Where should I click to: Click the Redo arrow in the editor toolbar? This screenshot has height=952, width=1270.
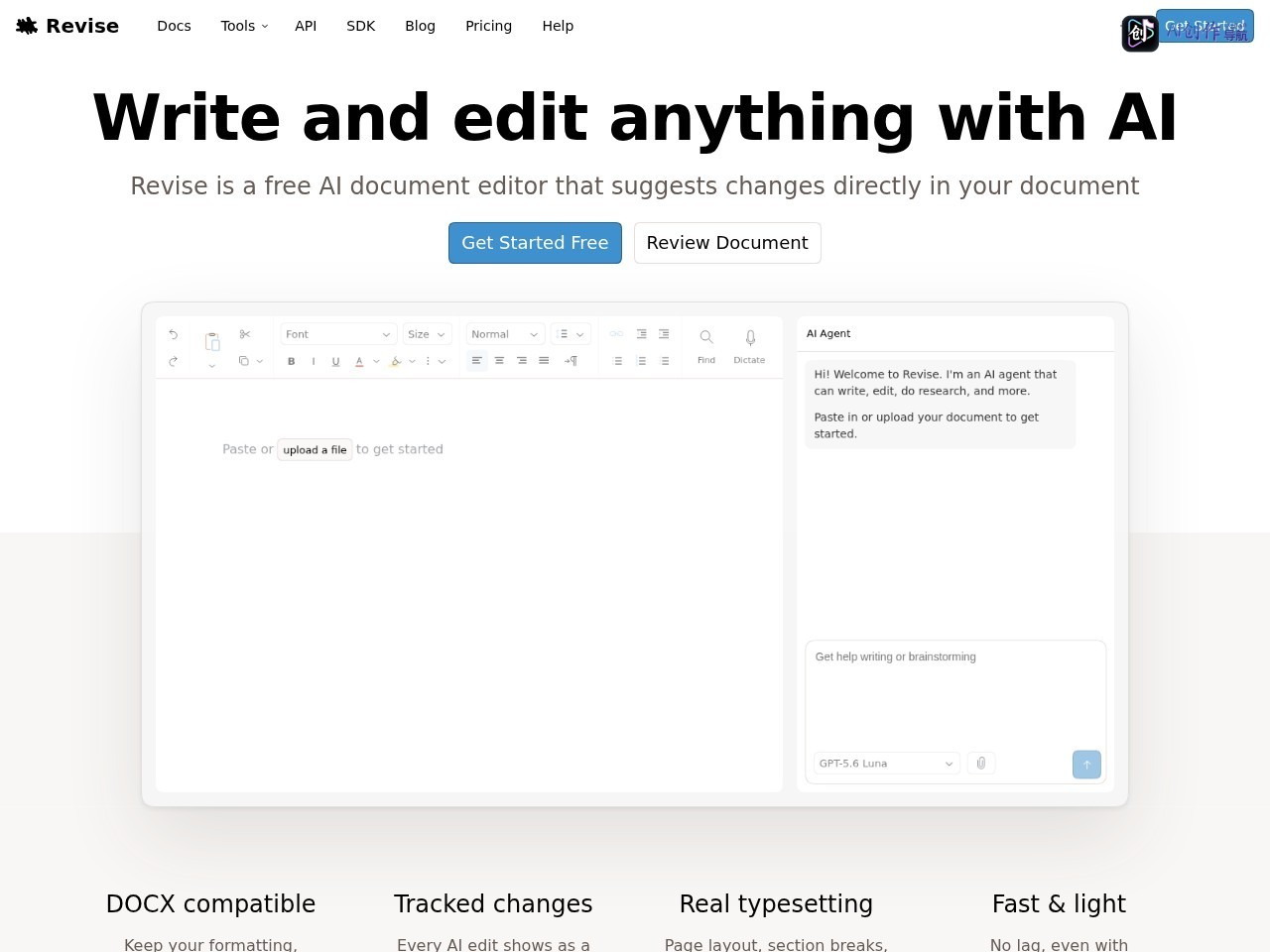pos(174,361)
